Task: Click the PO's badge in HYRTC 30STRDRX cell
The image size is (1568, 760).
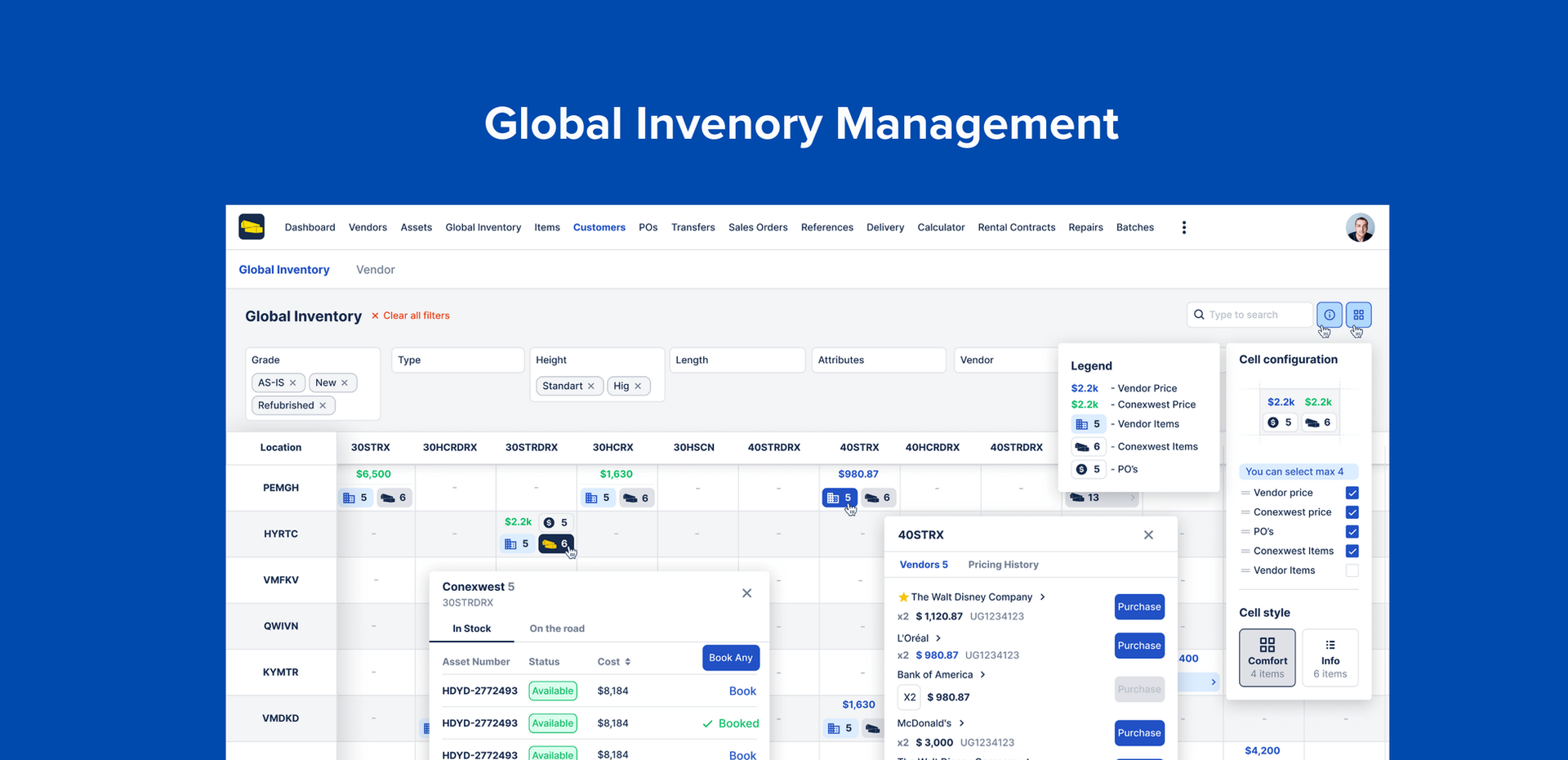Action: (555, 522)
